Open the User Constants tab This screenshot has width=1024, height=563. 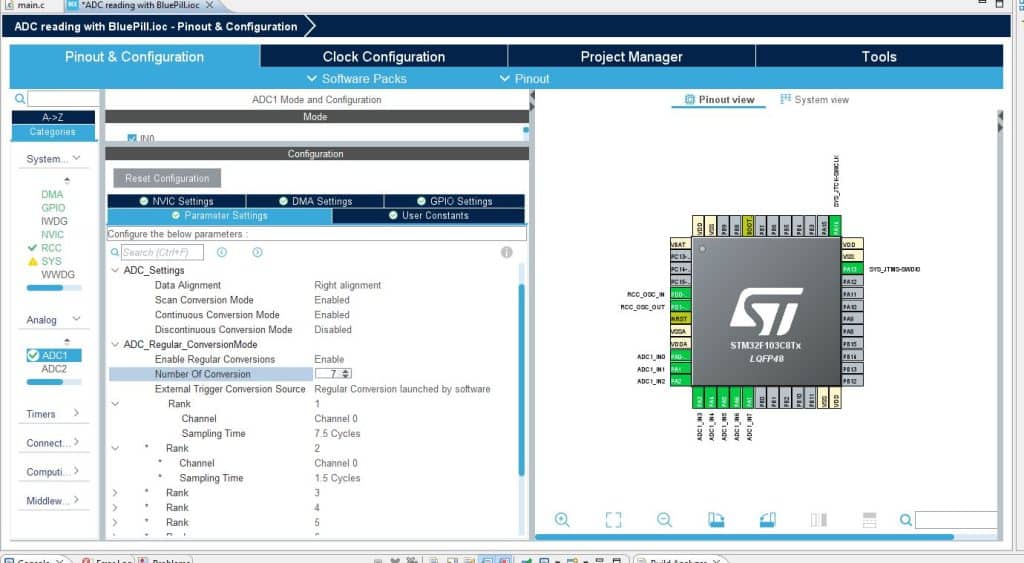(428, 216)
